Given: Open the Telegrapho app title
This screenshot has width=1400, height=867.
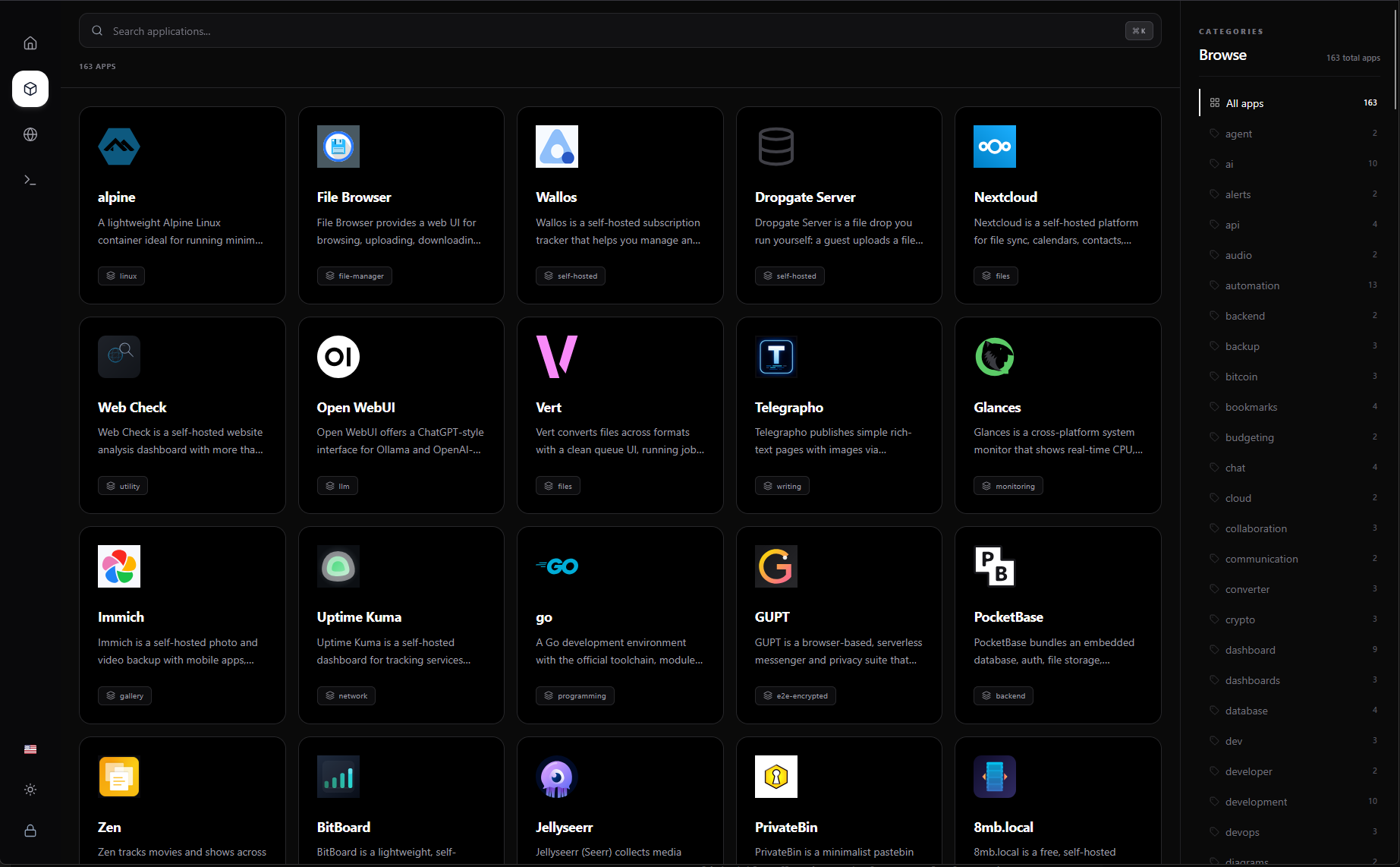Looking at the screenshot, I should tap(789, 408).
